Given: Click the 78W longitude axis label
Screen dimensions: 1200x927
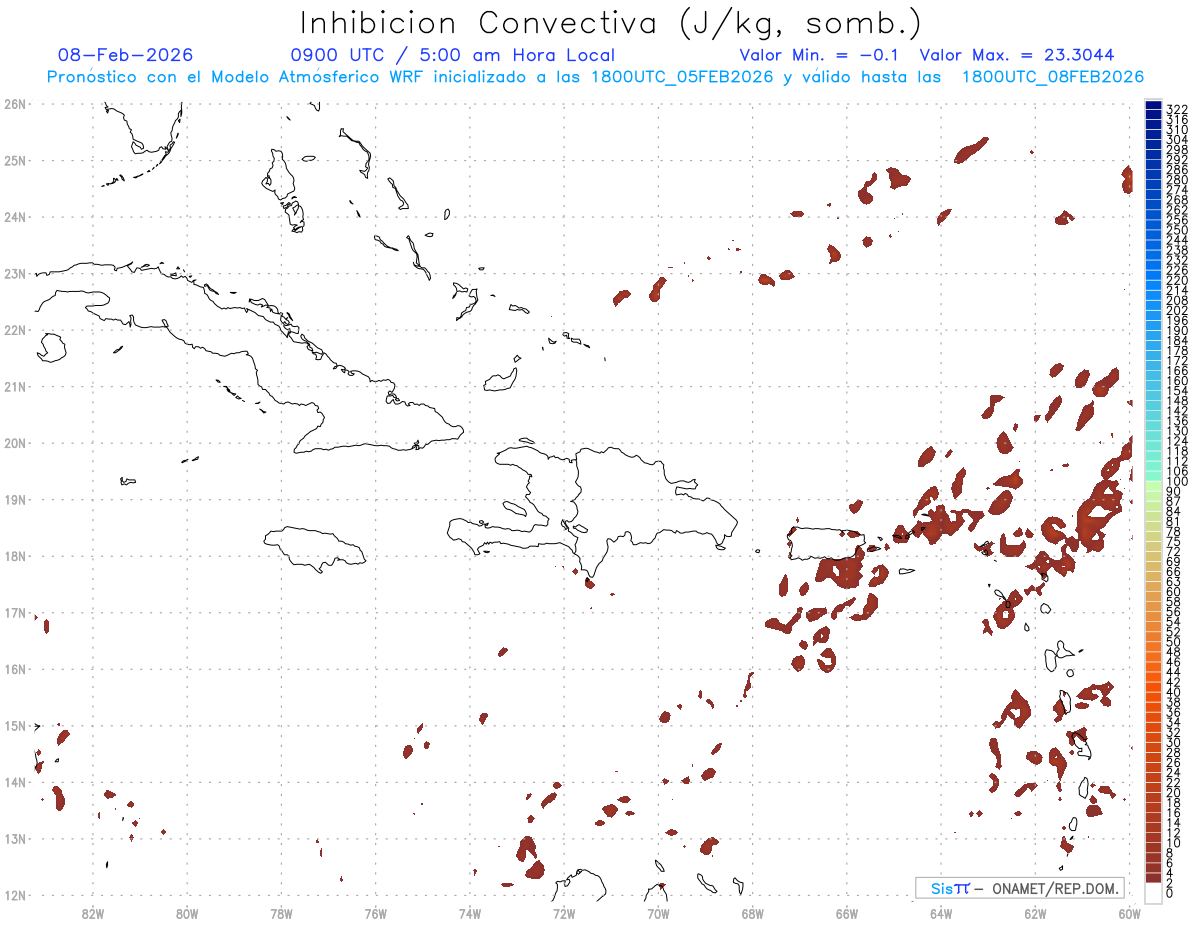Looking at the screenshot, I should point(281,912).
